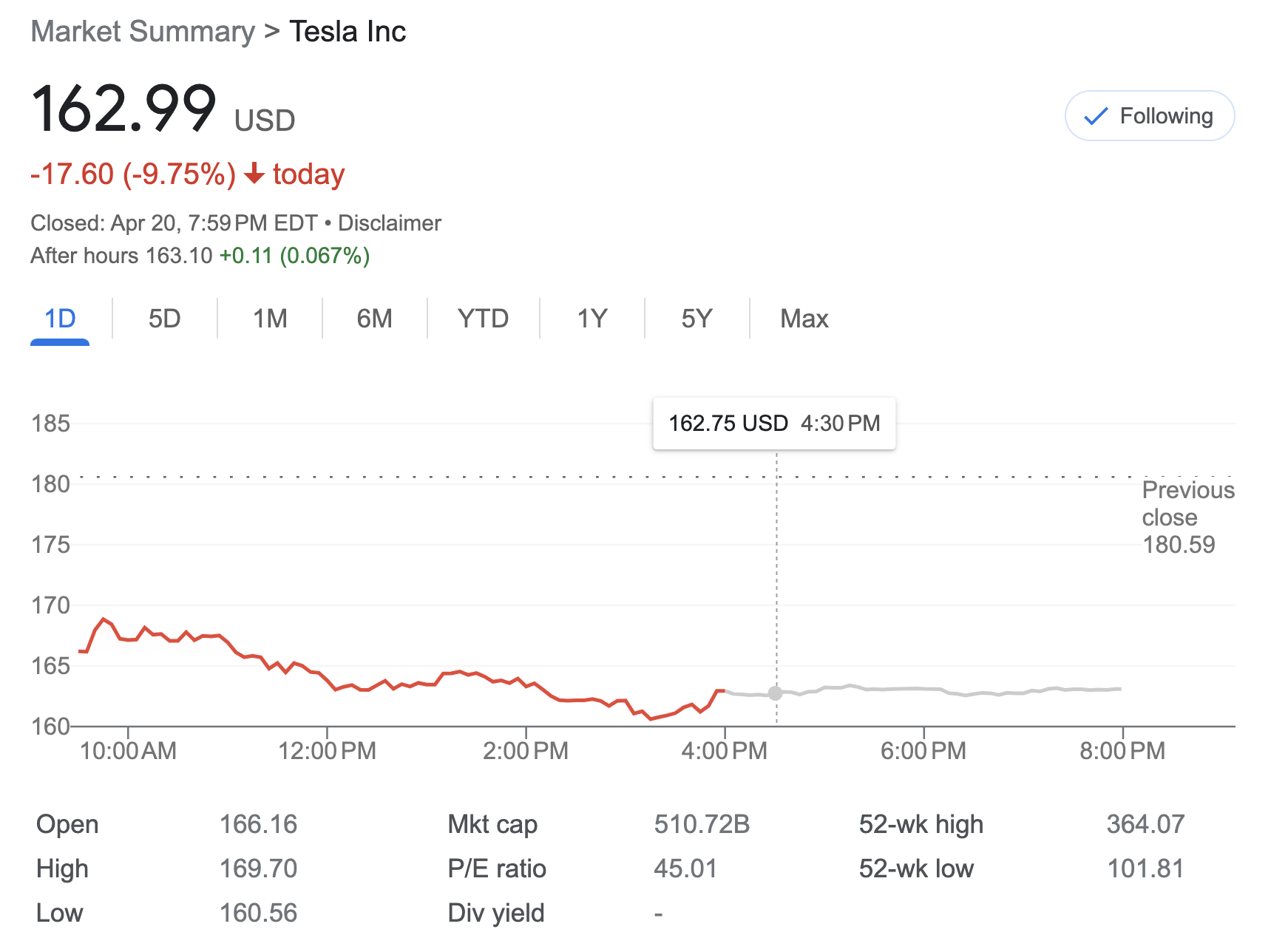
Task: Click the Mkt cap value 510.72B
Action: pos(702,824)
